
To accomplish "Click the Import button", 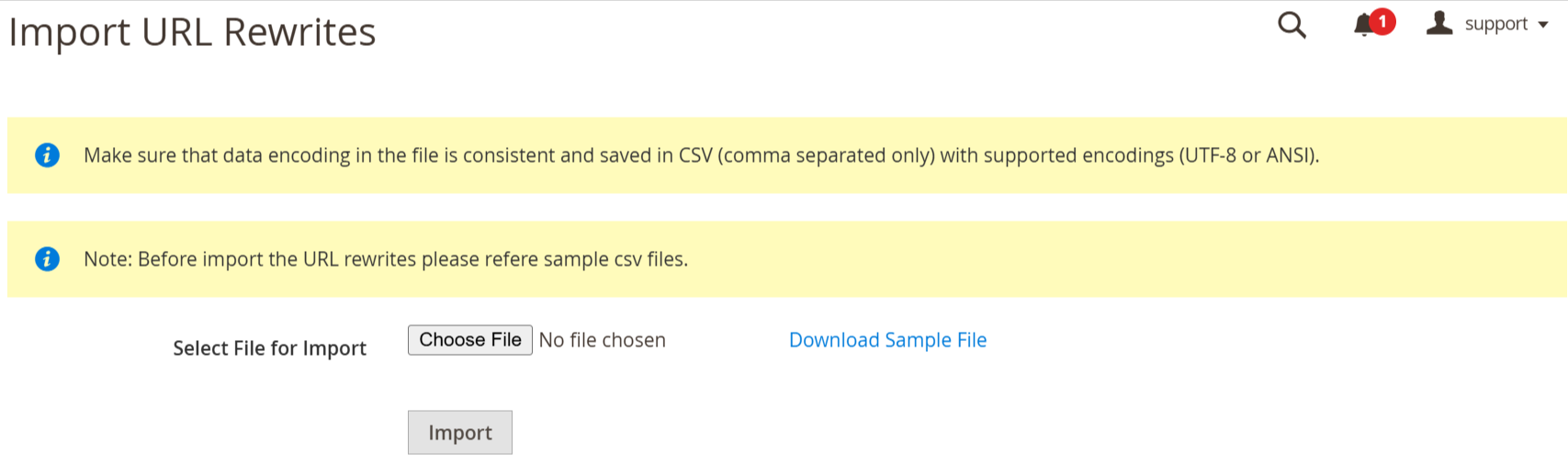I will tap(460, 433).
